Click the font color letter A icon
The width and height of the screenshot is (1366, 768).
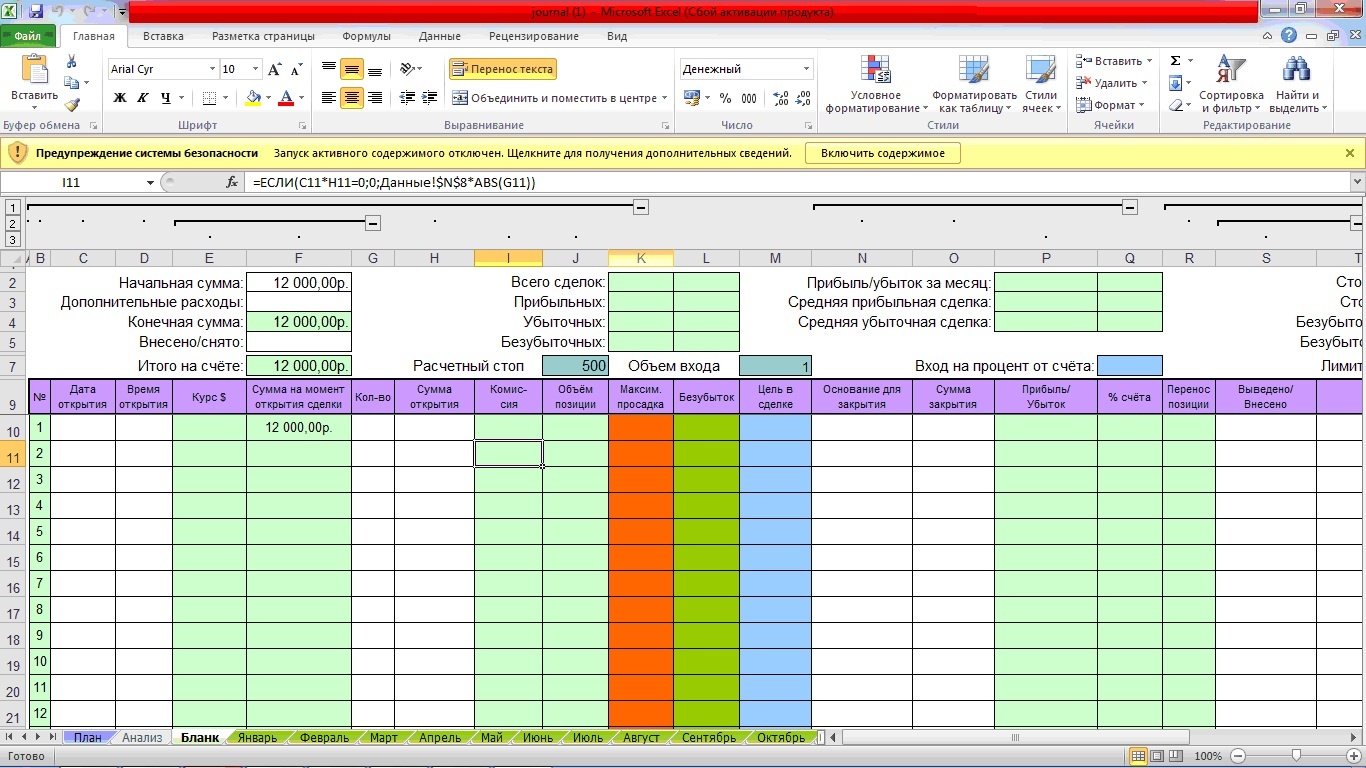pyautogui.click(x=286, y=98)
